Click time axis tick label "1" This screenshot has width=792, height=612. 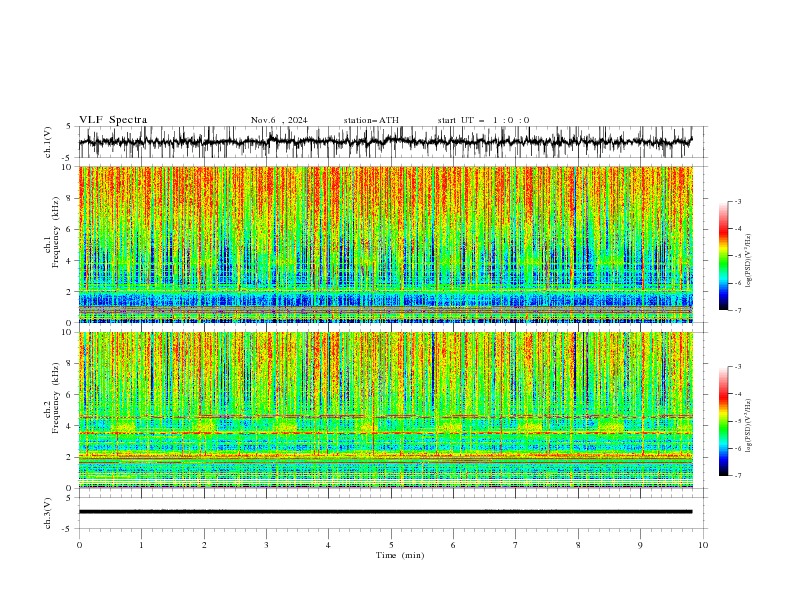tap(141, 545)
